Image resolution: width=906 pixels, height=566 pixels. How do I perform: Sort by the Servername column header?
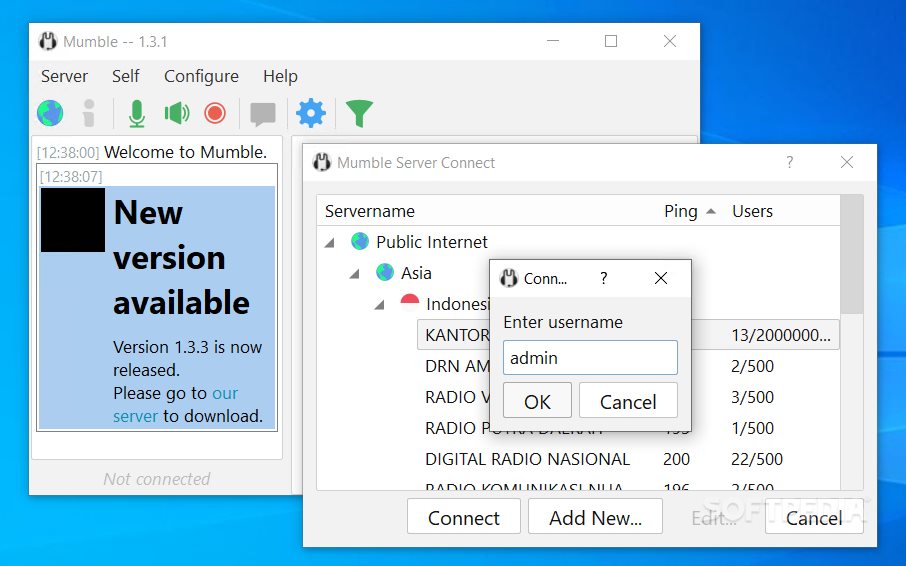pos(370,211)
